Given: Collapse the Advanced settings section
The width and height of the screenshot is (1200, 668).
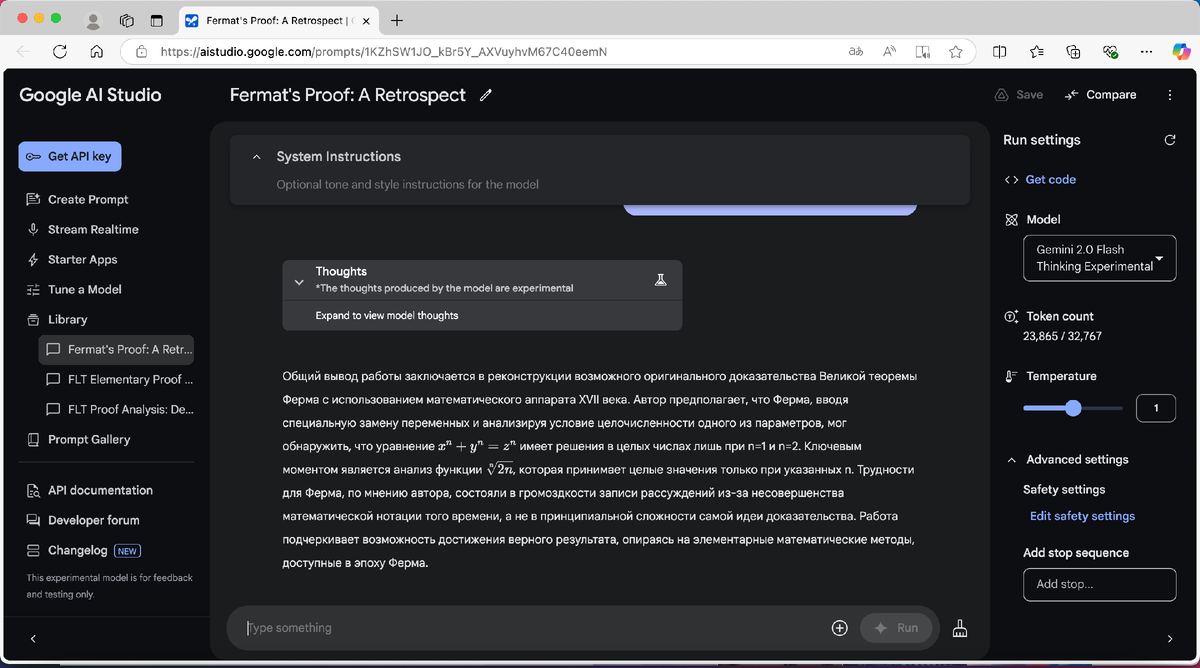Looking at the screenshot, I should [x=1011, y=460].
